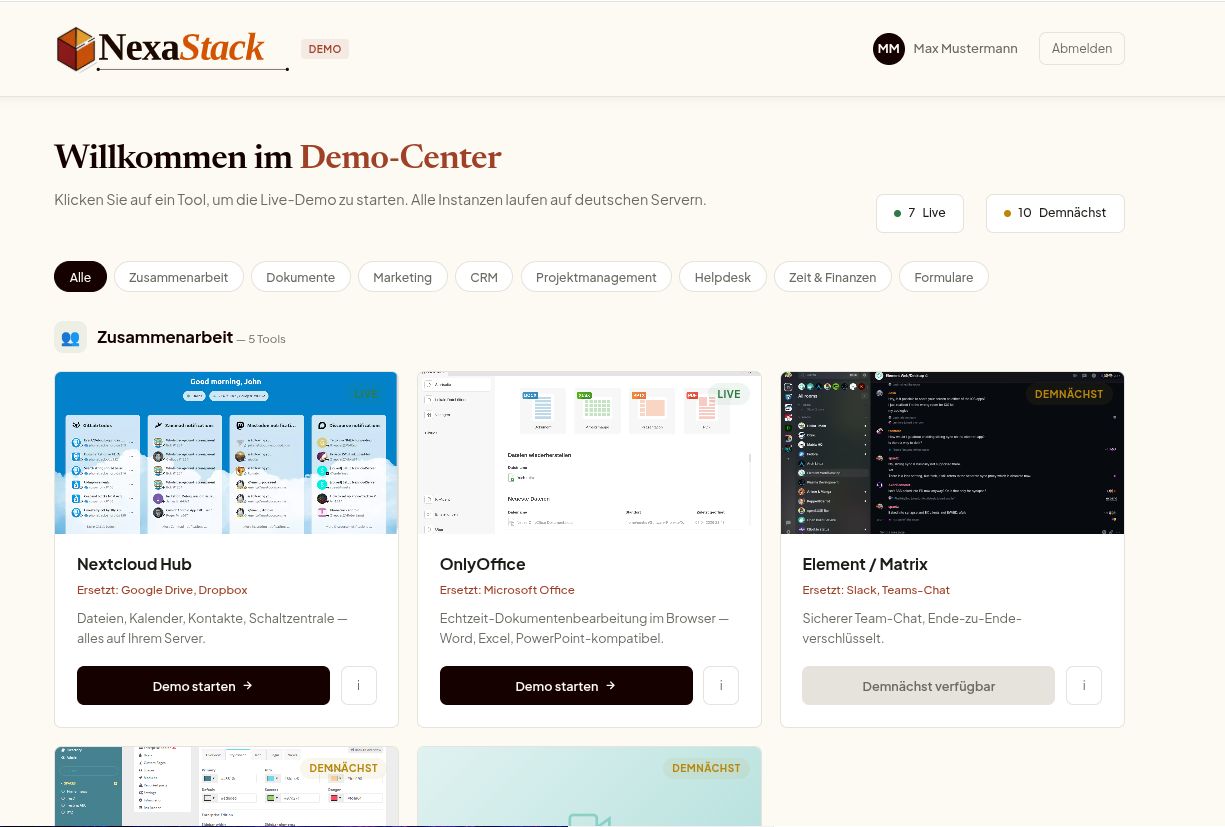Toggle the 10 Demnächst filter

1055,213
